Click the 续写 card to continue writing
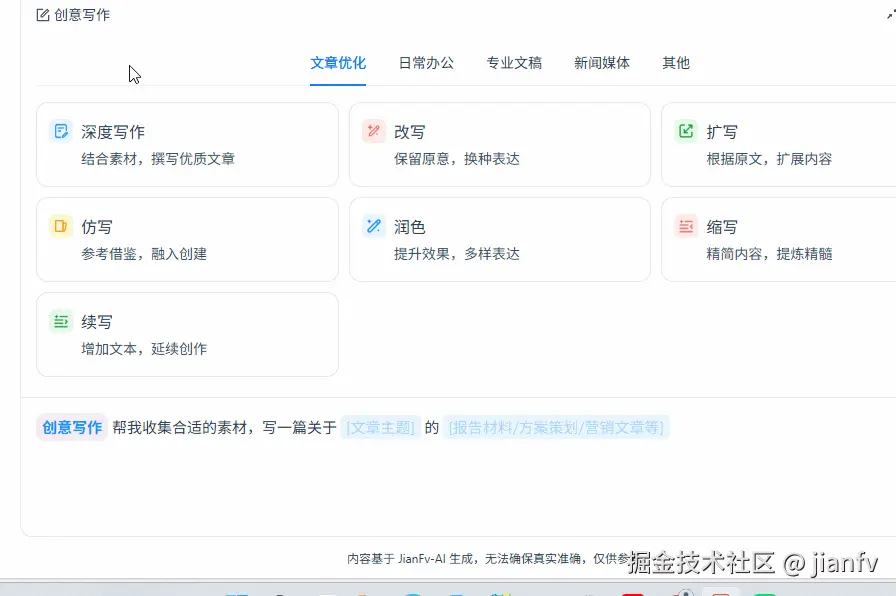The height and width of the screenshot is (596, 896). [x=187, y=334]
